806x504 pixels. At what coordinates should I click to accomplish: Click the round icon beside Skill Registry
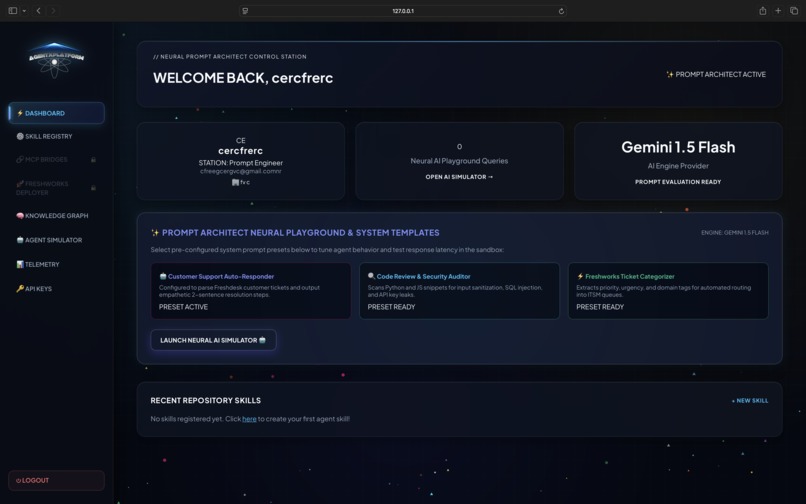tap(20, 136)
